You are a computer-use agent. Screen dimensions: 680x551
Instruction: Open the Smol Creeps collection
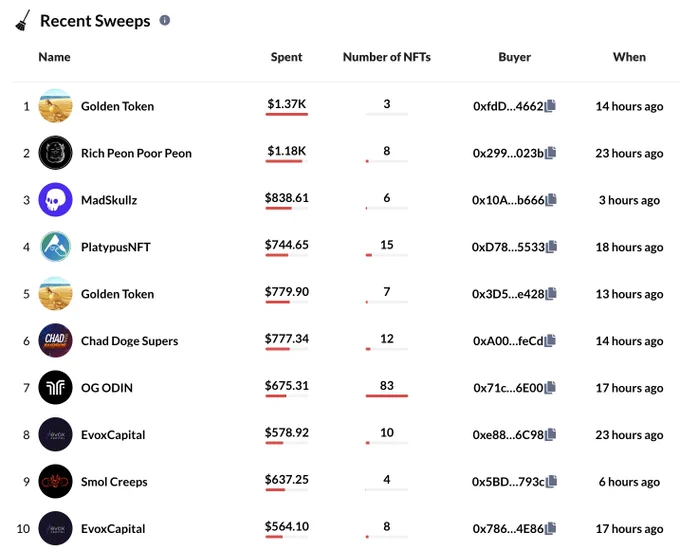coord(114,482)
